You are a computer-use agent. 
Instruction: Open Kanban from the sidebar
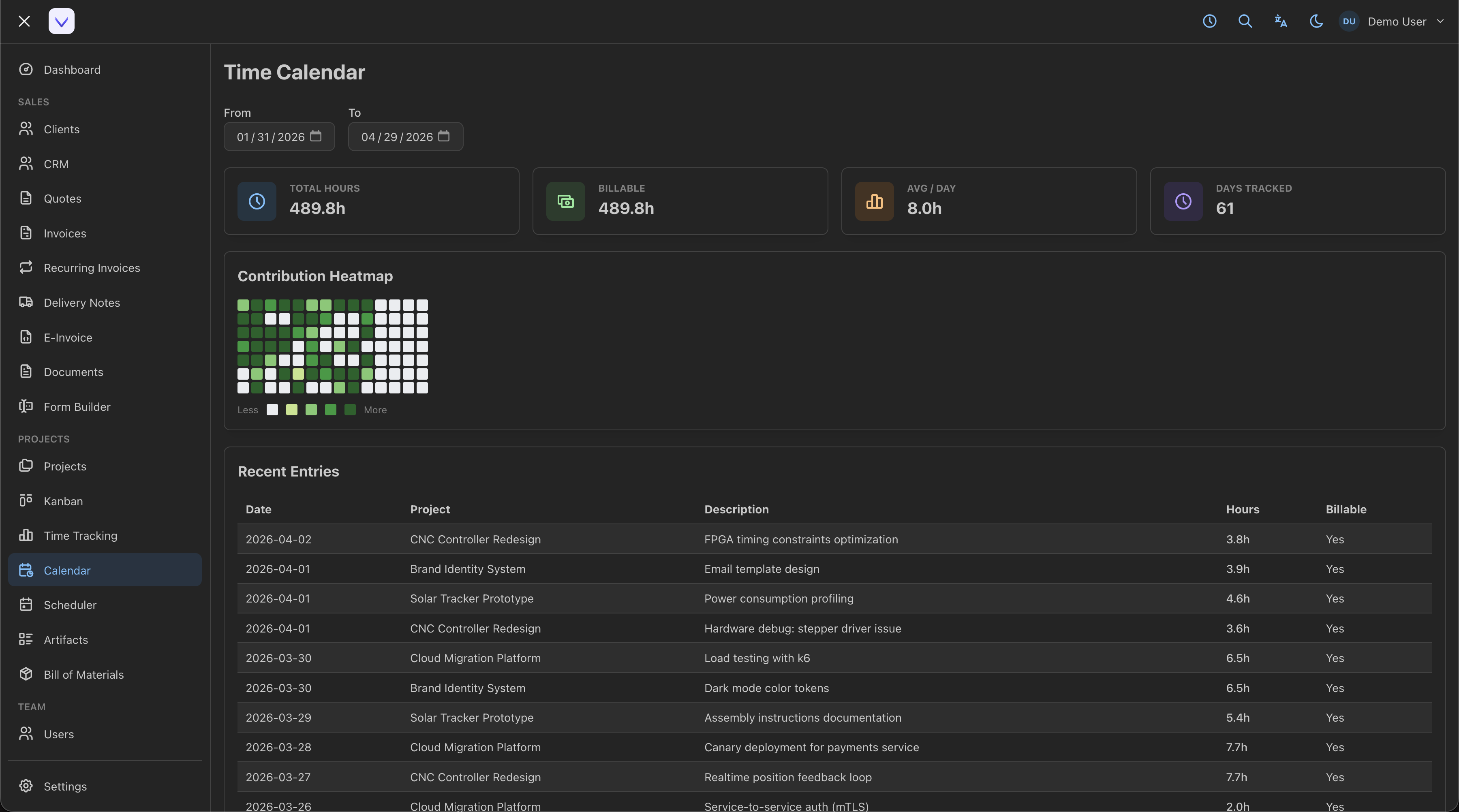pos(63,501)
